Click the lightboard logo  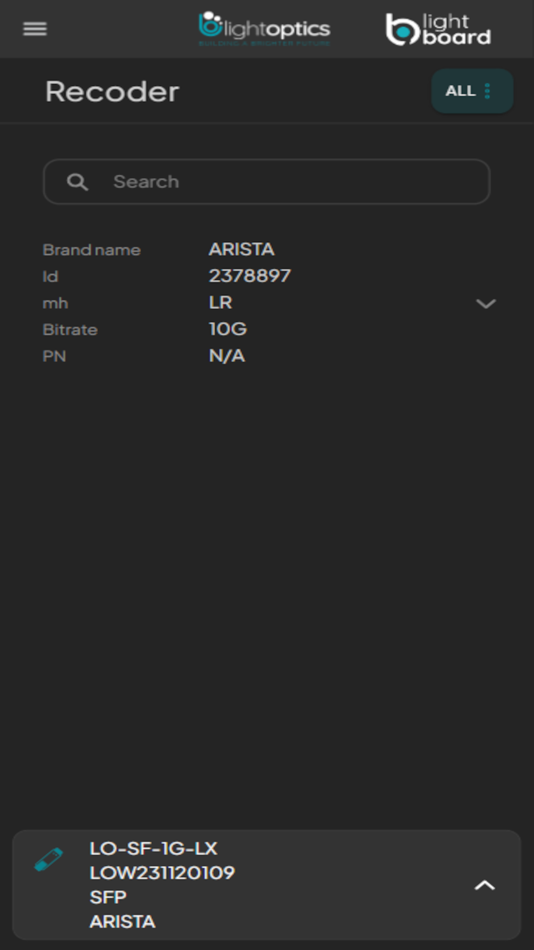point(438,29)
